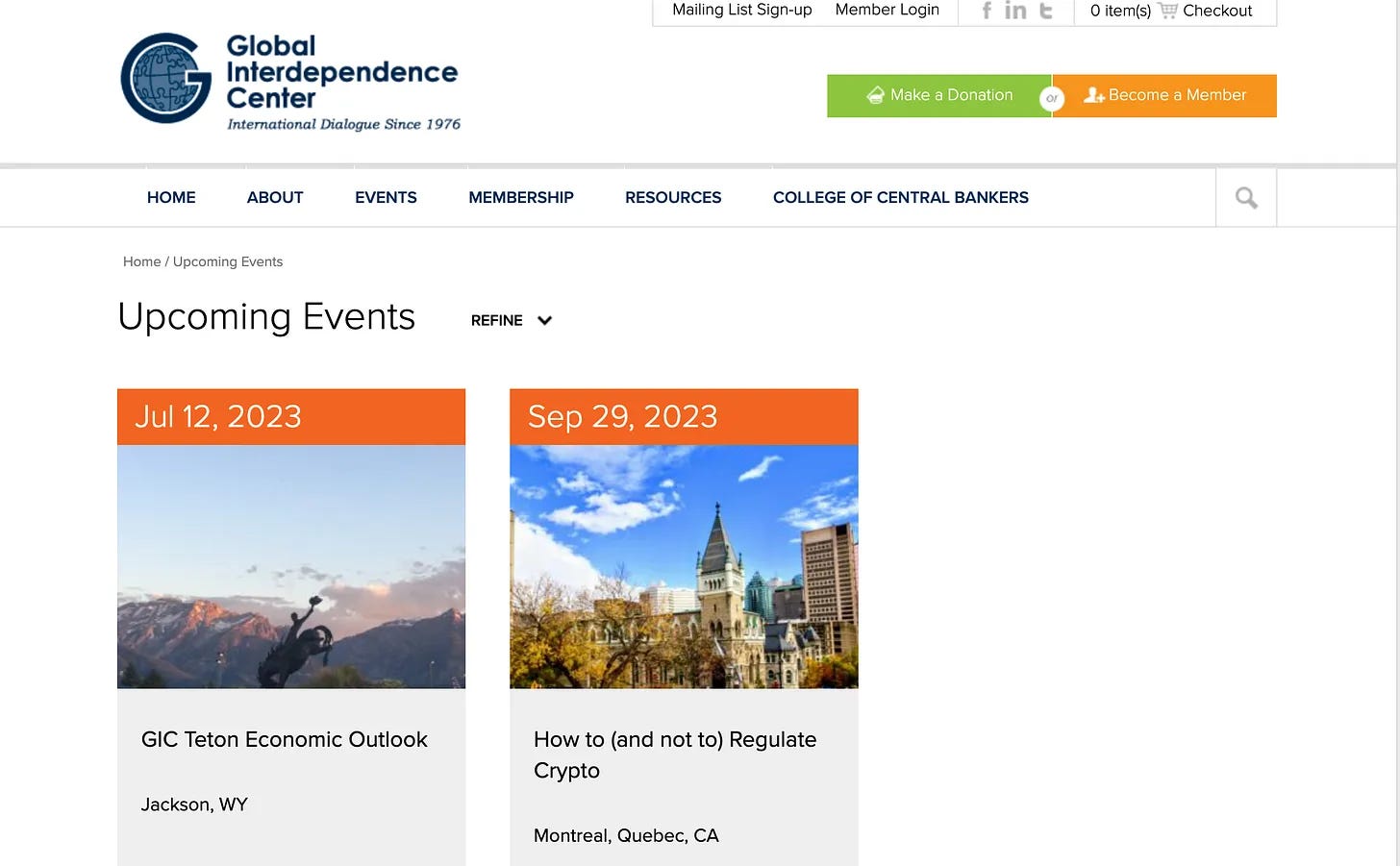
Task: Click International Dialogue Since 1976 tagline
Action: click(x=343, y=124)
